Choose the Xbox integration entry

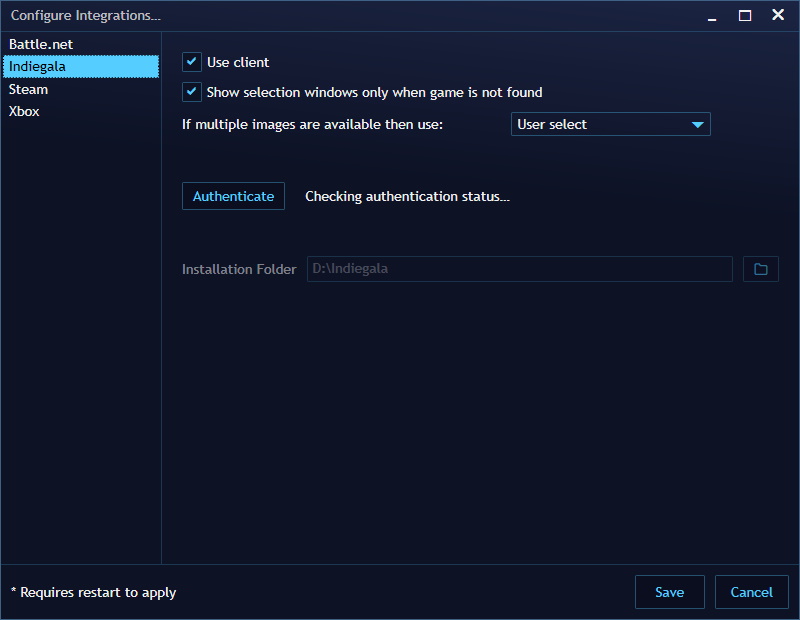point(81,111)
